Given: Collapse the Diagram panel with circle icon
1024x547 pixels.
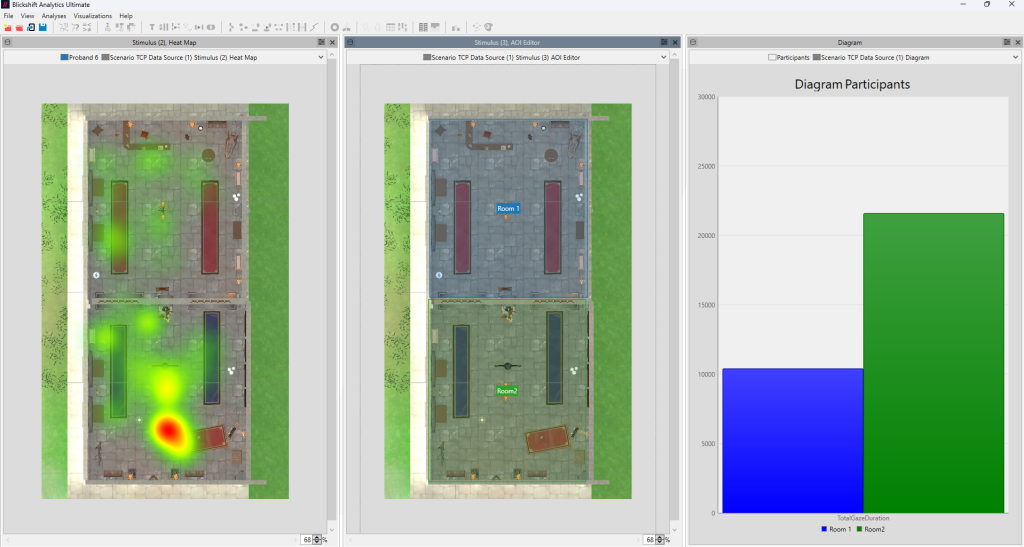Looking at the screenshot, I should click(693, 42).
